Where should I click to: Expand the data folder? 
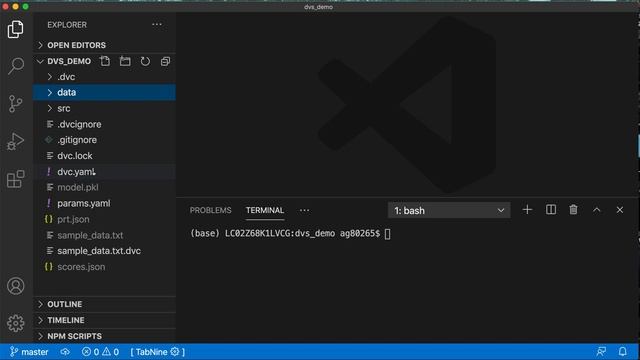104,92
